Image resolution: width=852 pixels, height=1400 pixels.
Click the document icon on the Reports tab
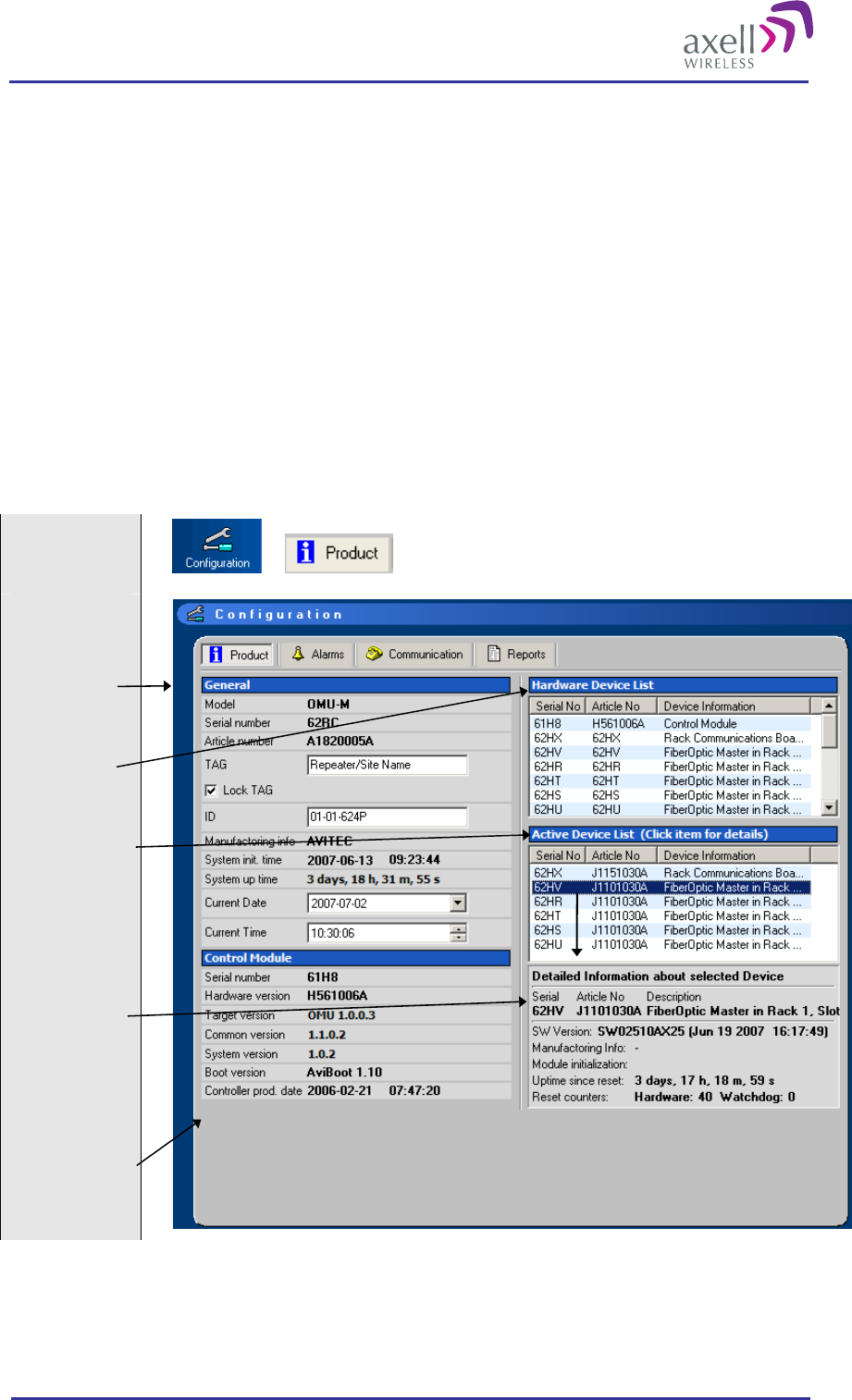click(x=494, y=654)
